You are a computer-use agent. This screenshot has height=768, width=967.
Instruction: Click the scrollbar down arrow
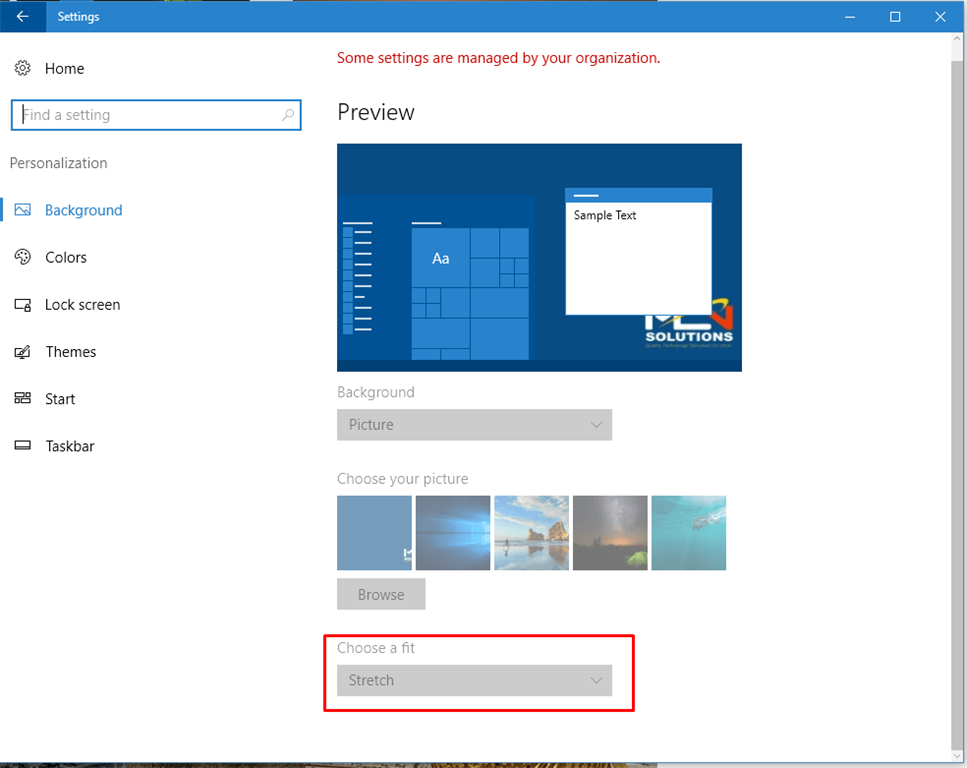coord(957,756)
